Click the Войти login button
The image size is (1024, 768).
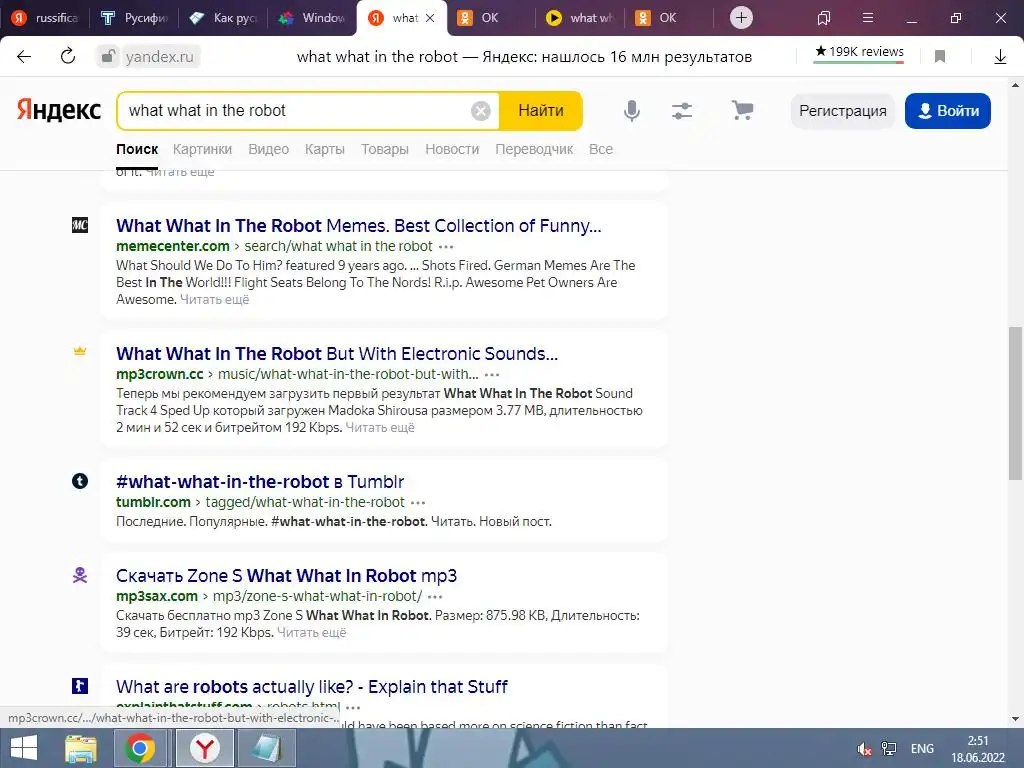[948, 111]
